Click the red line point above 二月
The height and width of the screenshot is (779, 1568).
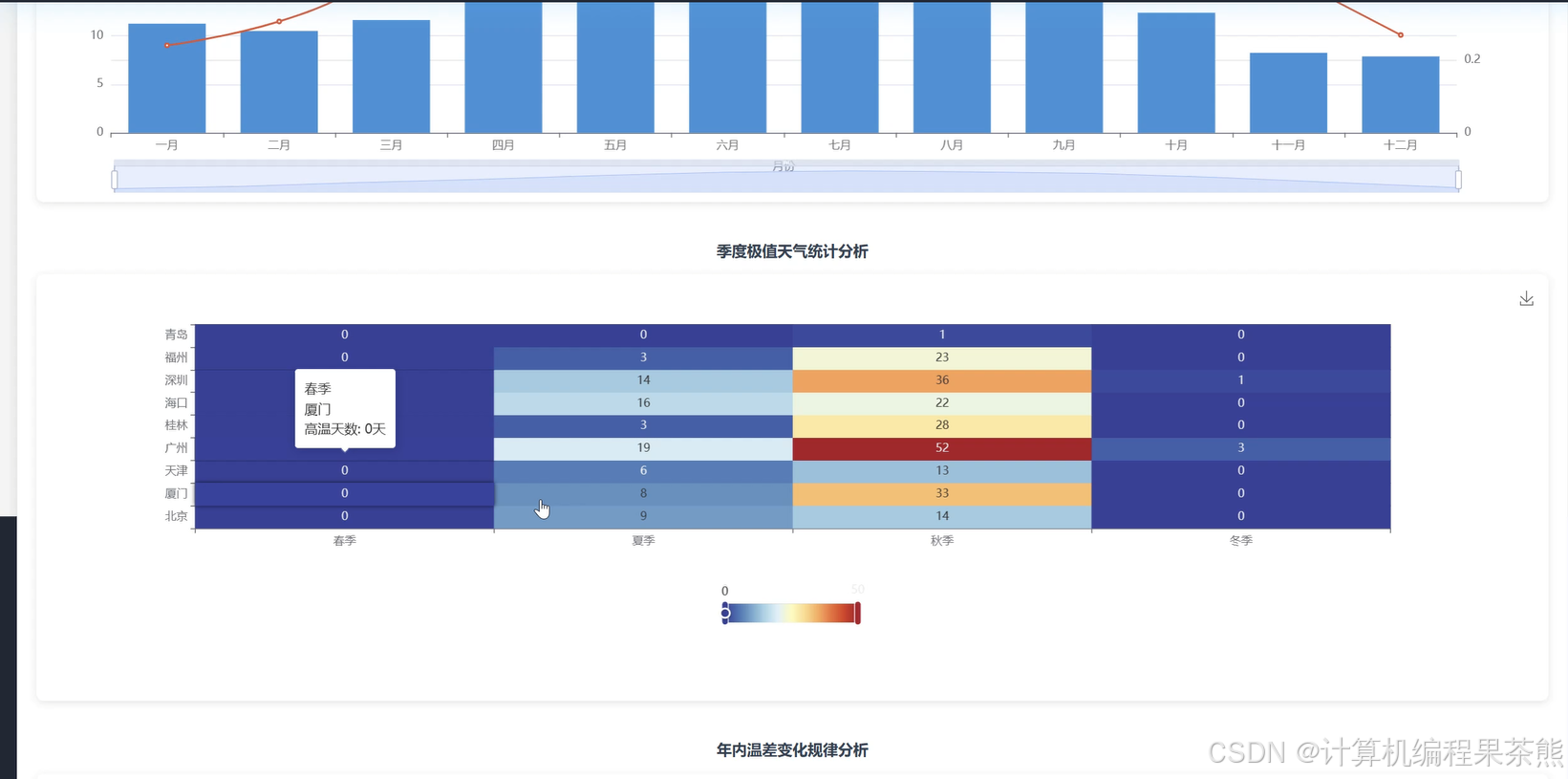click(x=279, y=21)
